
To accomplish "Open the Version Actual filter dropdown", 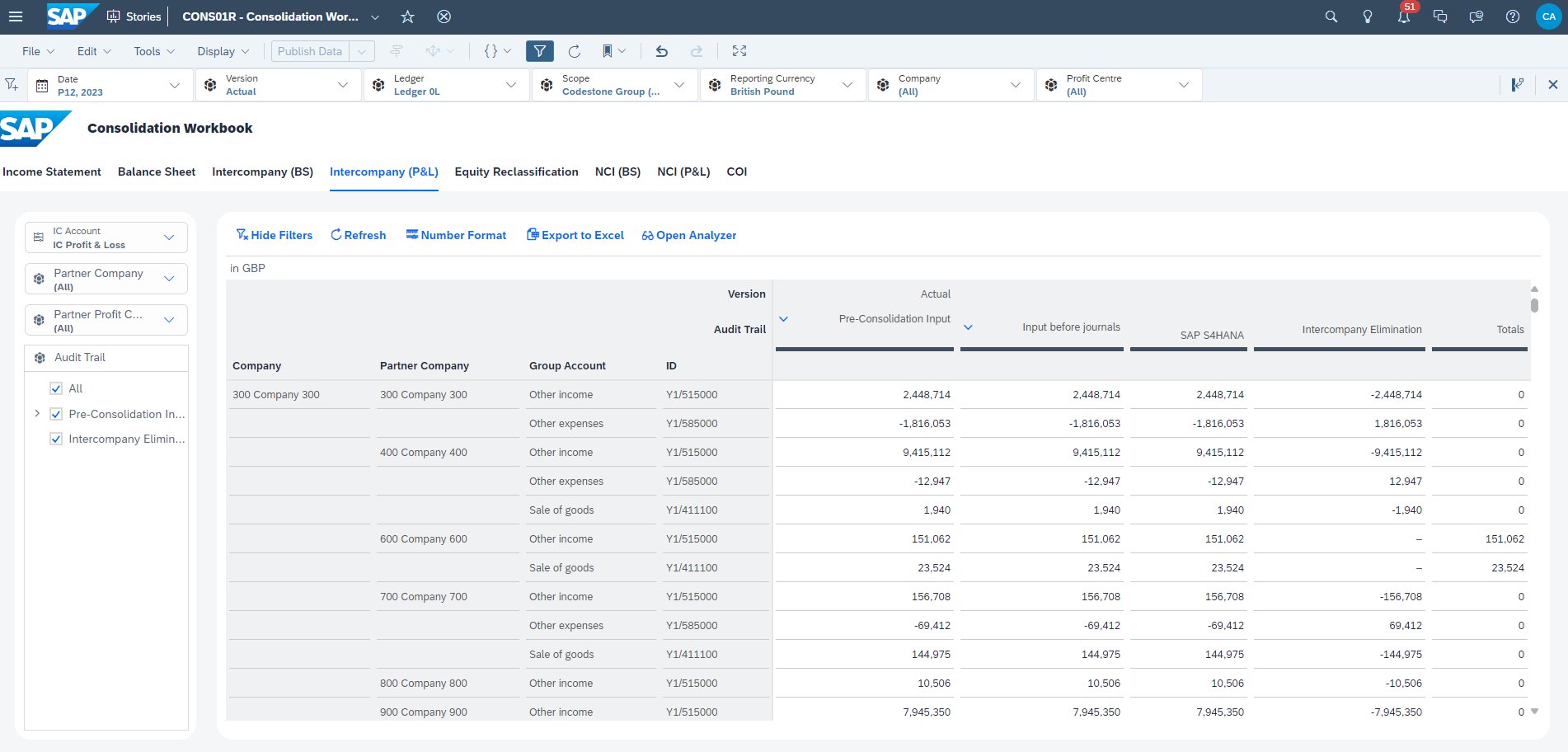I will [x=278, y=85].
